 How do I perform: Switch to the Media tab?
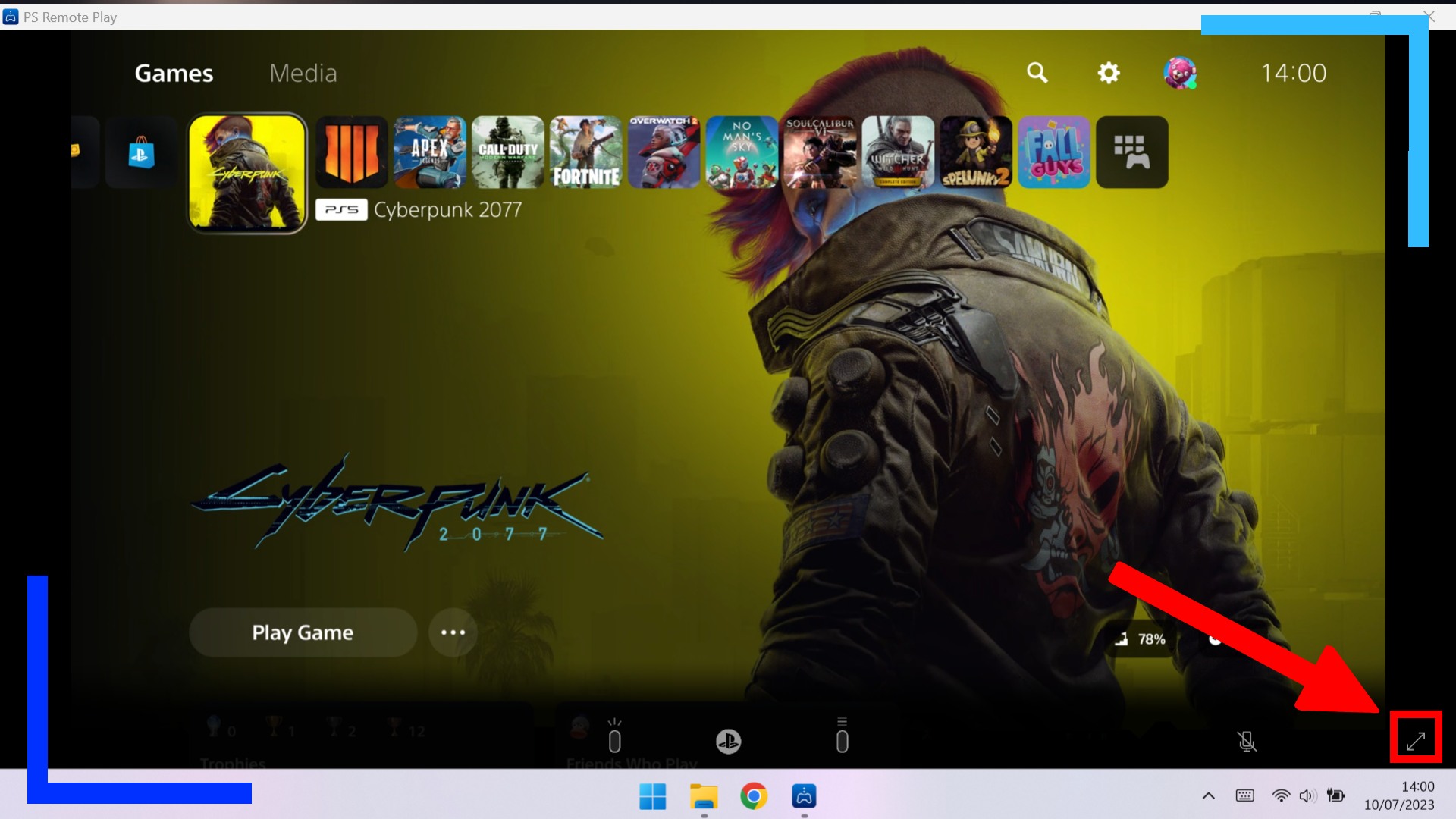[303, 73]
